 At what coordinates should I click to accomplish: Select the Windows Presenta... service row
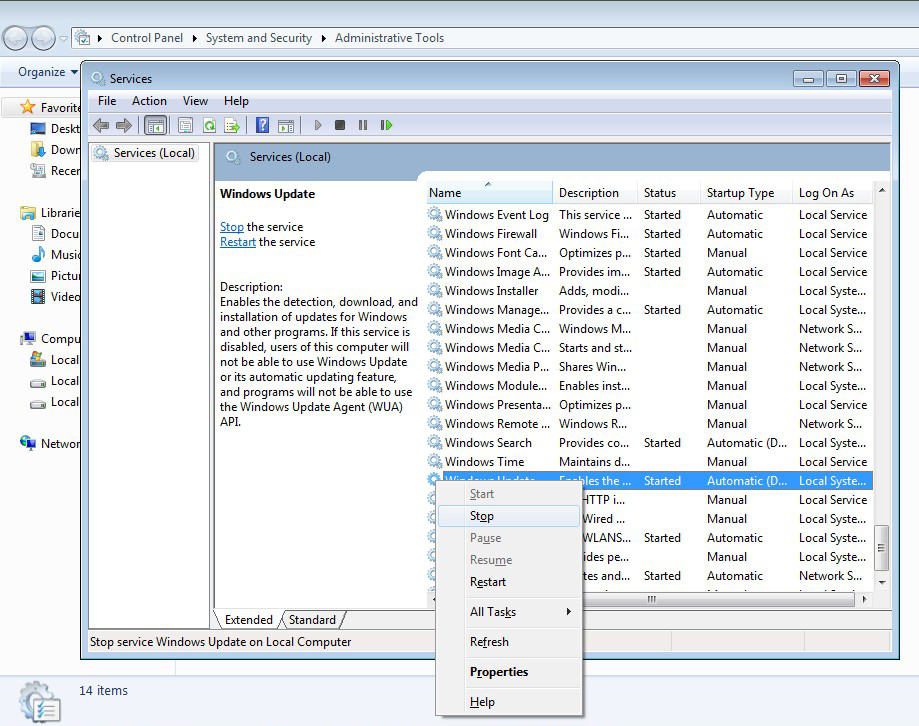(649, 404)
